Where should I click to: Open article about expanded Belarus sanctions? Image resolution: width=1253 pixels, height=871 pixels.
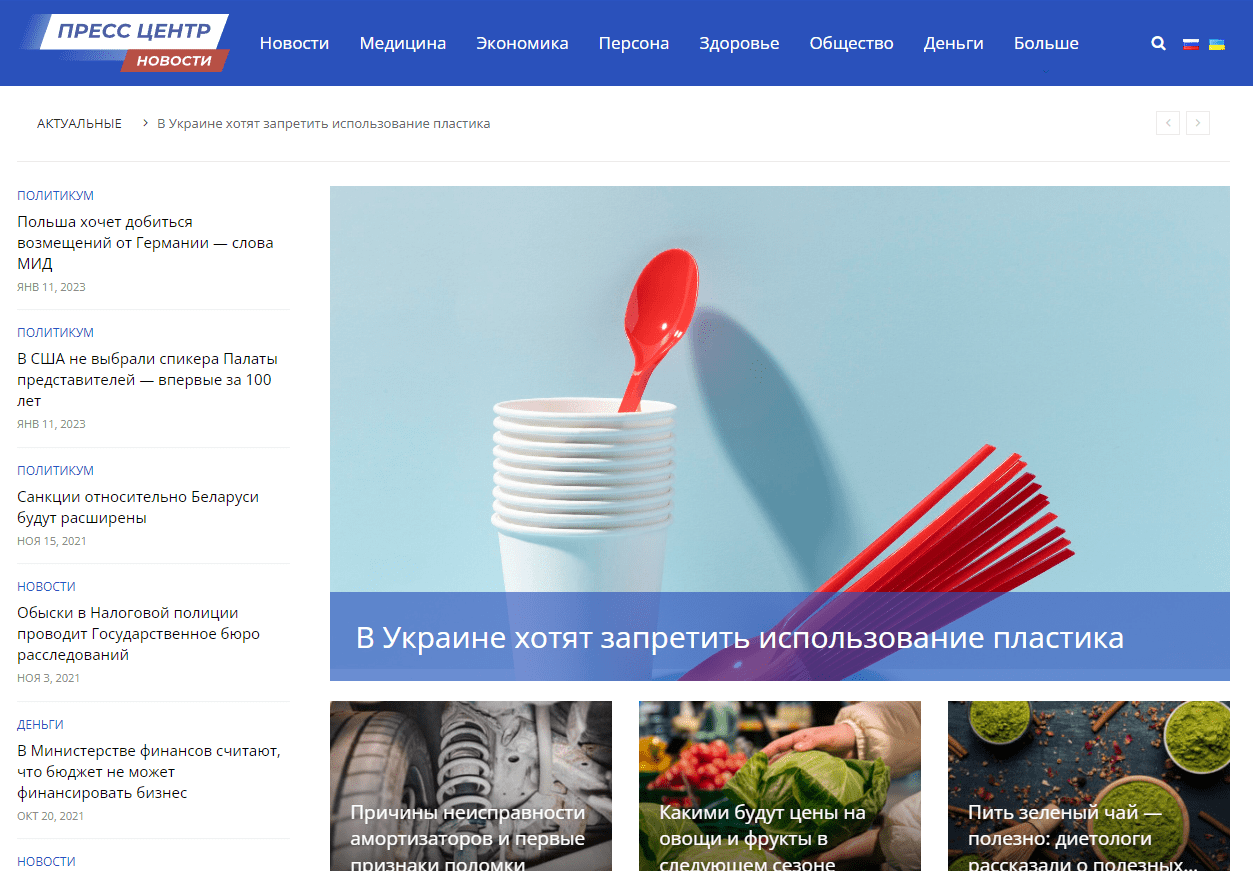coord(138,507)
